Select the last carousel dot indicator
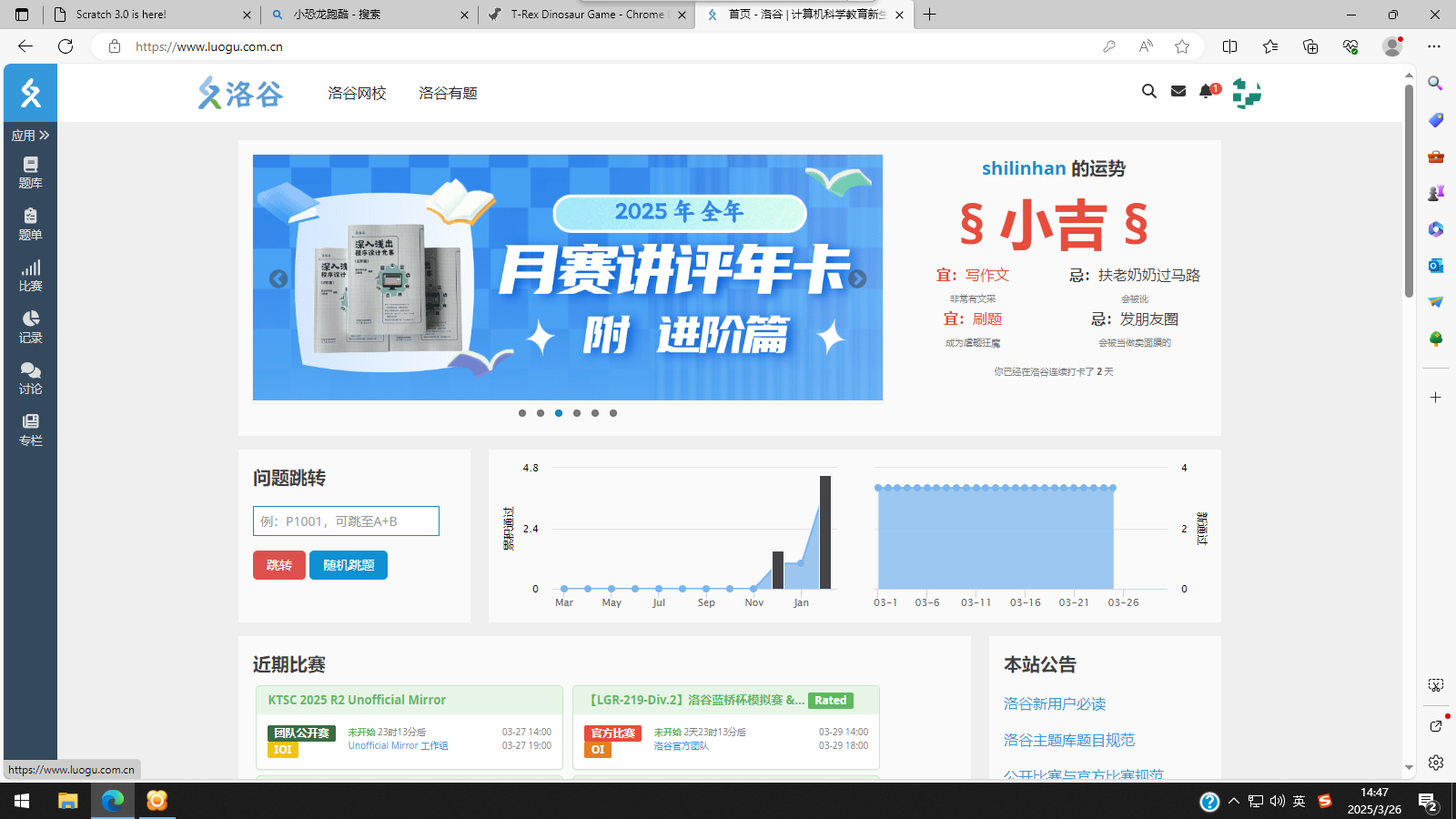 click(x=613, y=413)
